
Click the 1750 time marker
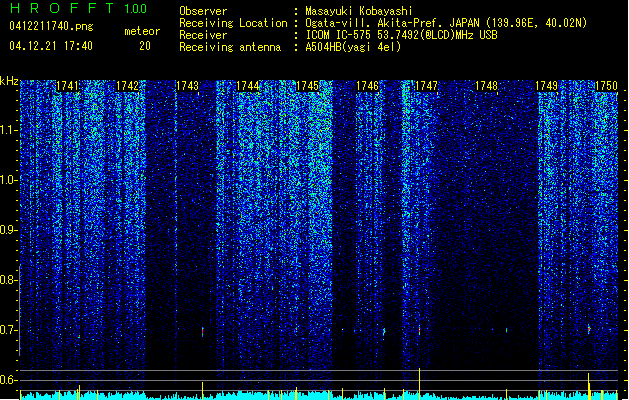point(606,86)
